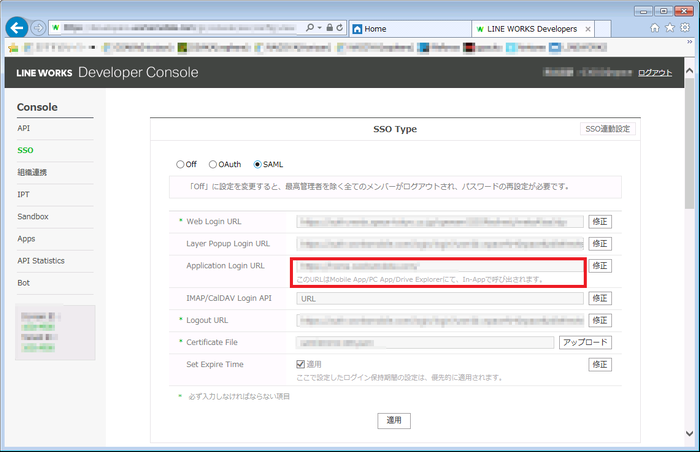This screenshot has height=452, width=700.
Task: Go back with the browser back arrow
Action: coord(17,28)
